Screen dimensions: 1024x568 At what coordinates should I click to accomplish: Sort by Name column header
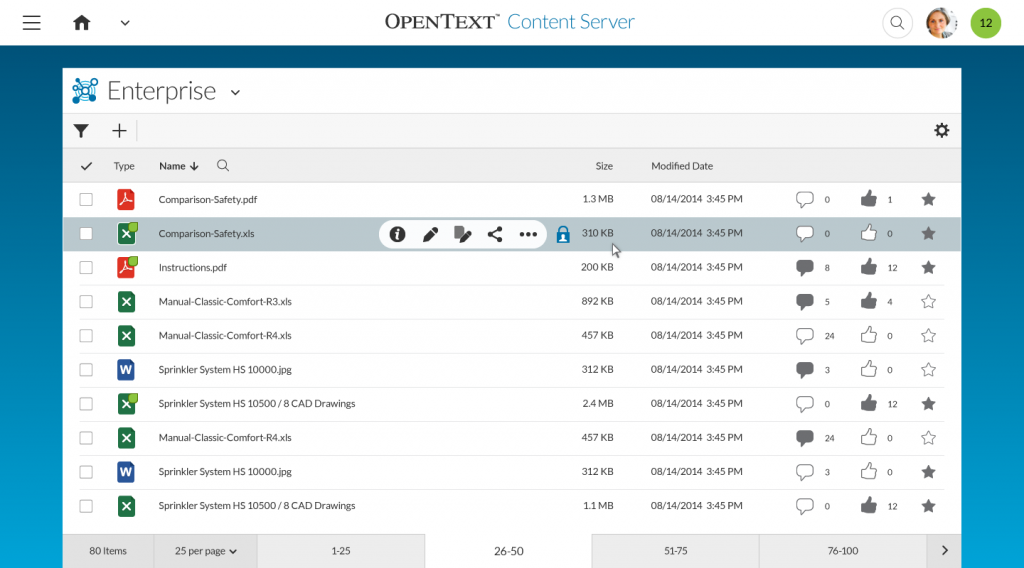coord(178,166)
